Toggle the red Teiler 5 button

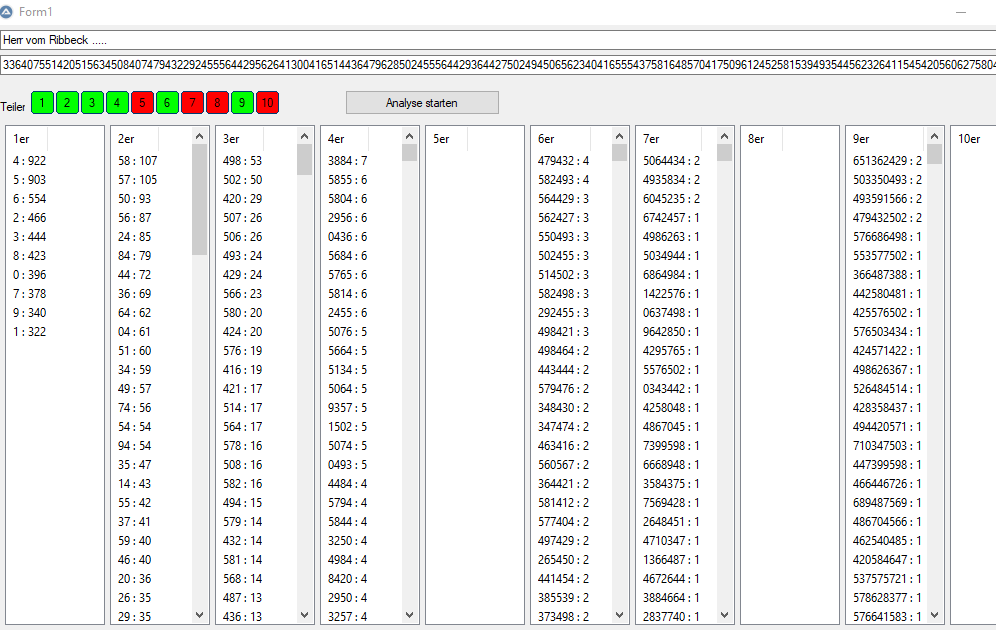click(142, 102)
